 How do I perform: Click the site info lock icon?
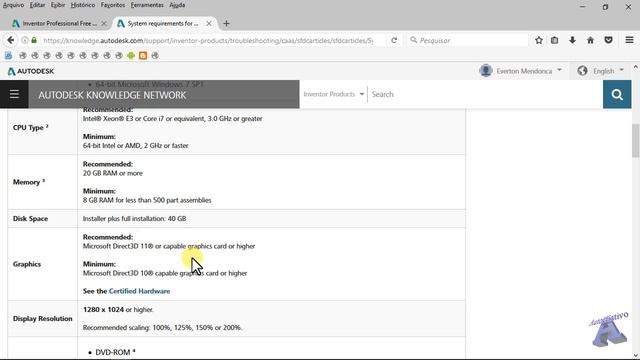pyautogui.click(x=34, y=40)
